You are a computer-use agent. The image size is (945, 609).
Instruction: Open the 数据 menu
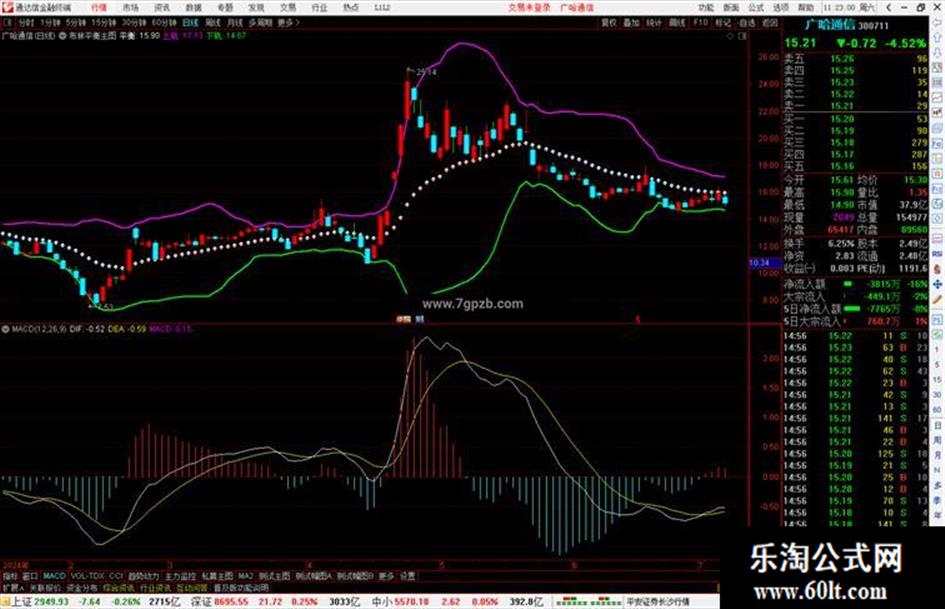[193, 8]
